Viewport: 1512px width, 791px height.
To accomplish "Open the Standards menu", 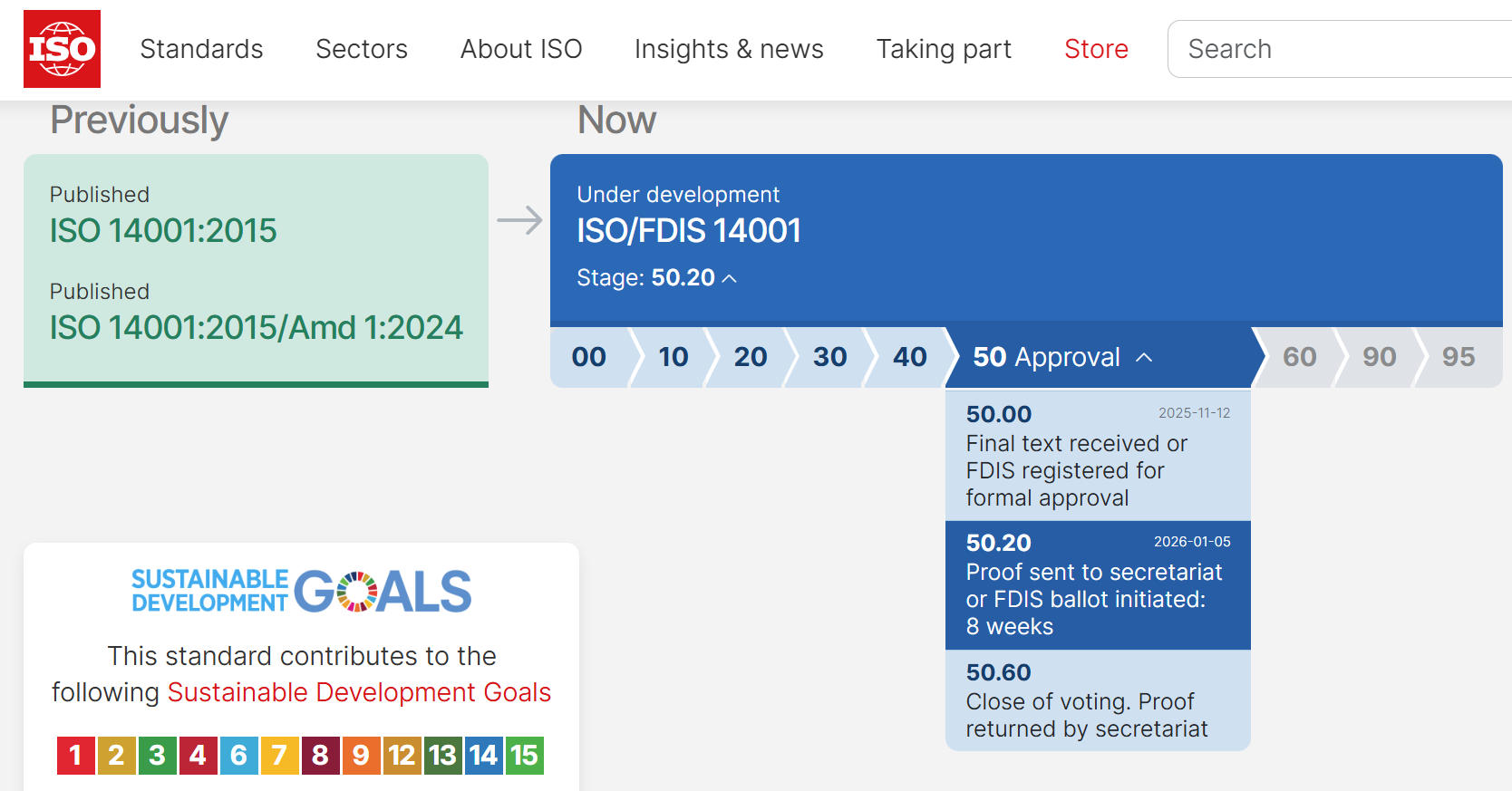I will click(201, 49).
